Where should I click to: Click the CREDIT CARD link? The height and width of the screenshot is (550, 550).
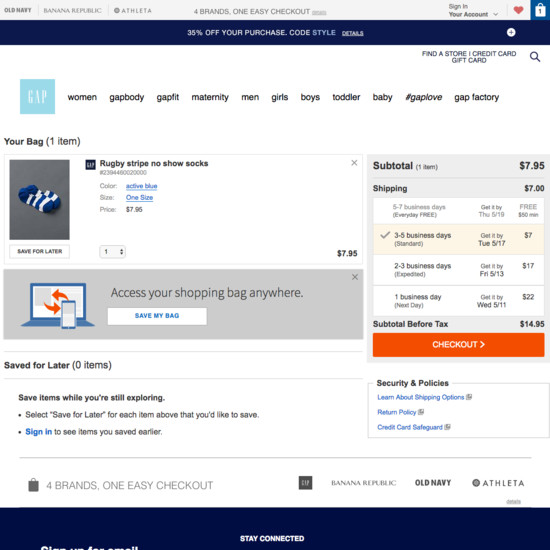click(x=494, y=54)
